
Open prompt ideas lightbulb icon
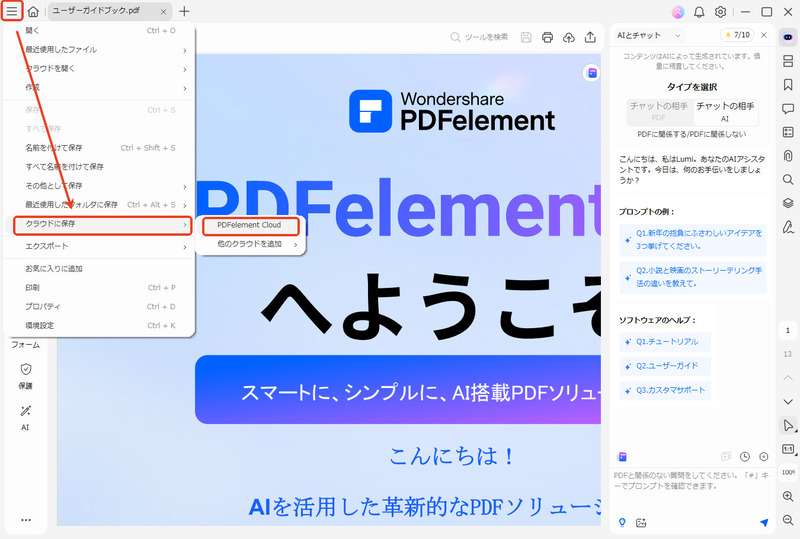[622, 522]
